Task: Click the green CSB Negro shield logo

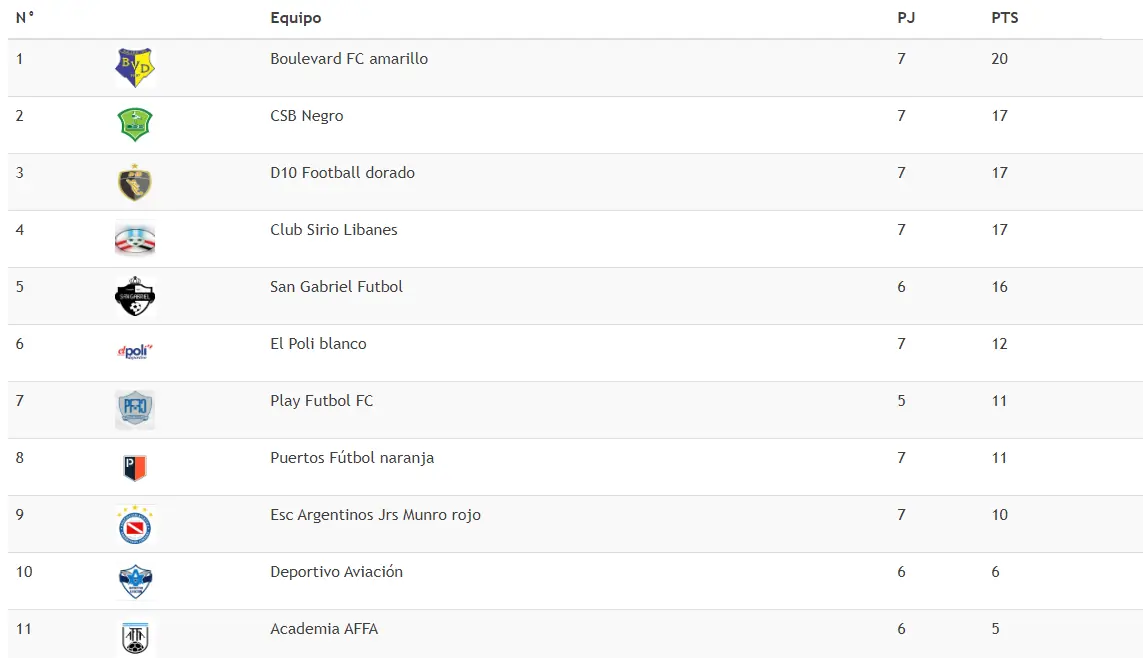Action: tap(135, 125)
